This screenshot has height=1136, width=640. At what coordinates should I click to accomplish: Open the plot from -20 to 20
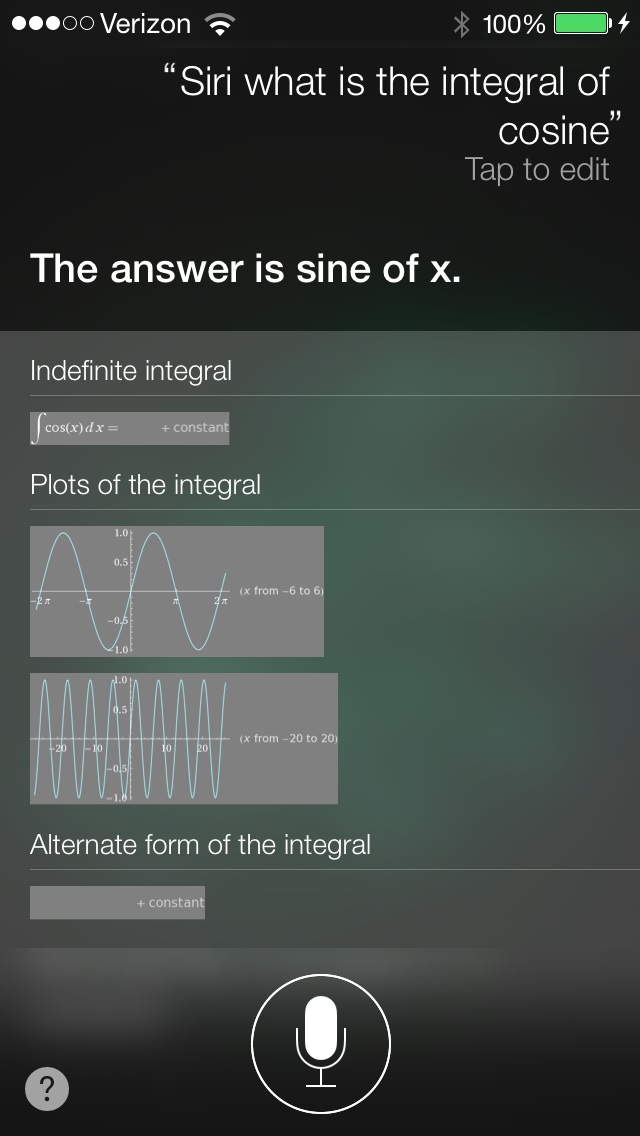(x=184, y=738)
